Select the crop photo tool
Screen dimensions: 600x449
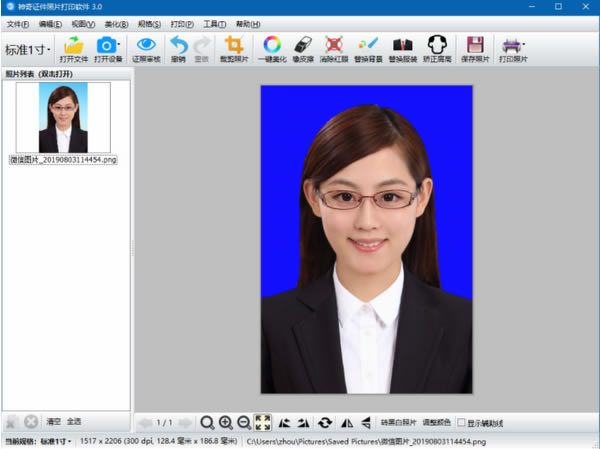tap(234, 46)
